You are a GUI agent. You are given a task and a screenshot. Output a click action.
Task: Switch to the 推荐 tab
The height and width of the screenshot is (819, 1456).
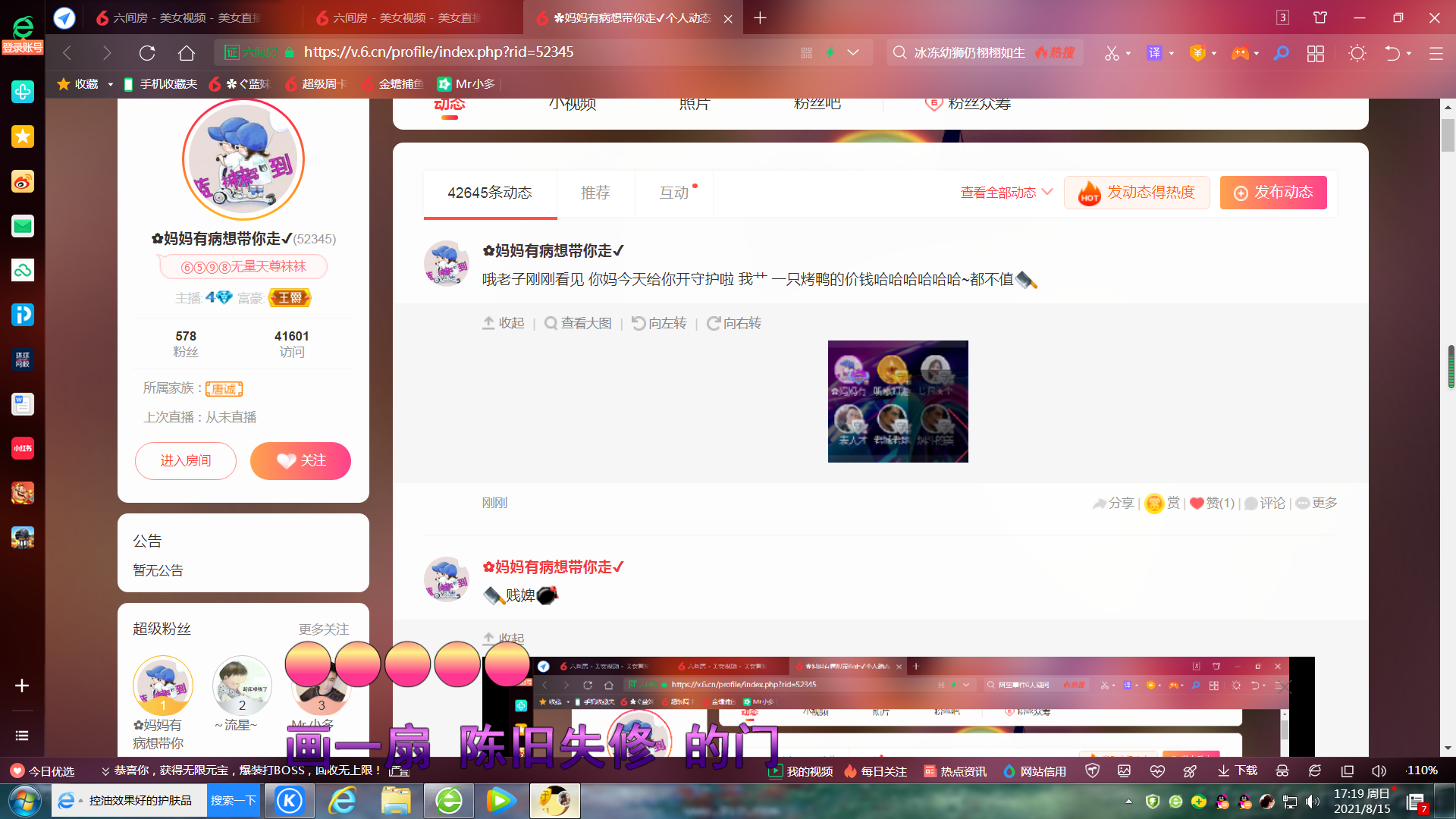click(x=595, y=193)
